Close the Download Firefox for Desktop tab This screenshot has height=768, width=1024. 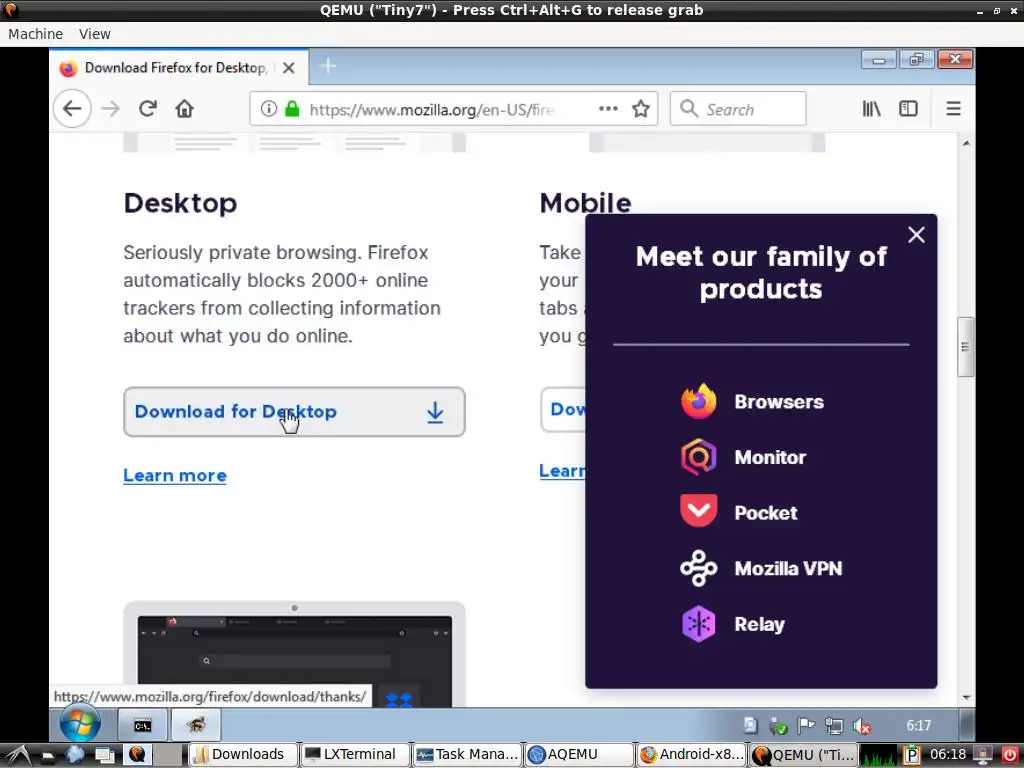[x=289, y=67]
